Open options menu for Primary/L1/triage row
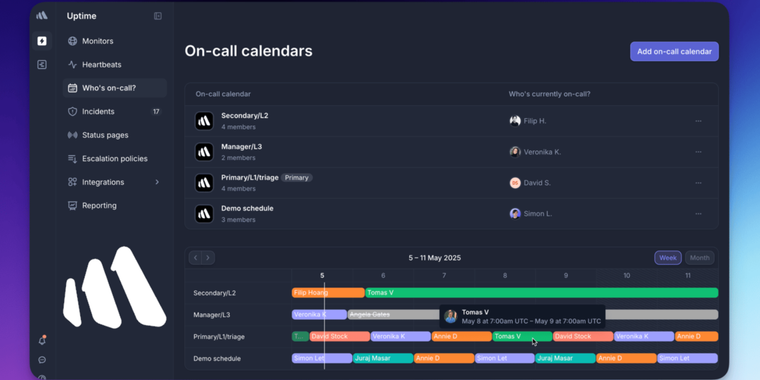The width and height of the screenshot is (760, 380). (698, 183)
